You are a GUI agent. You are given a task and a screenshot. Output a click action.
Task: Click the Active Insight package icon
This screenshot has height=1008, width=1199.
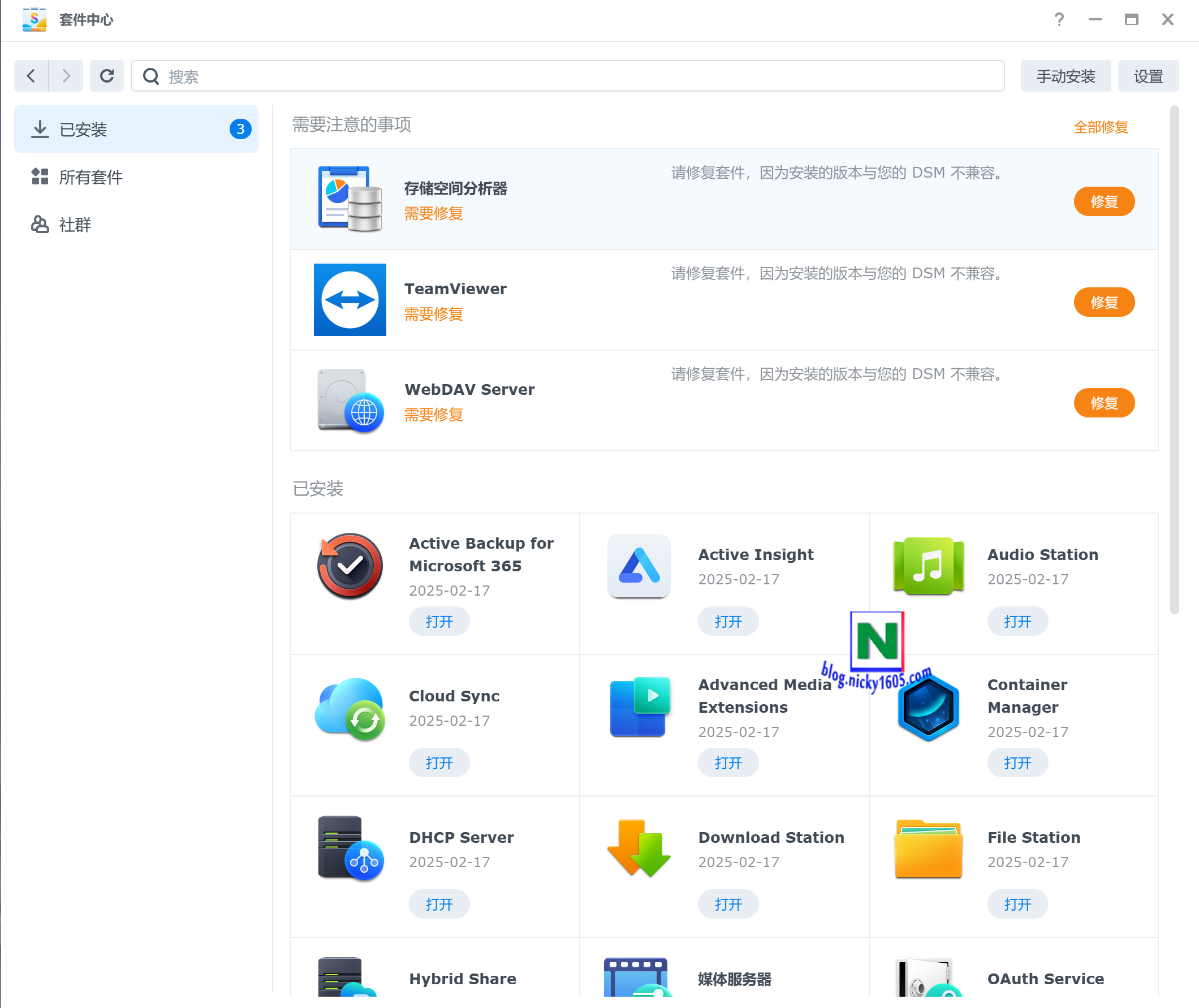coord(639,566)
